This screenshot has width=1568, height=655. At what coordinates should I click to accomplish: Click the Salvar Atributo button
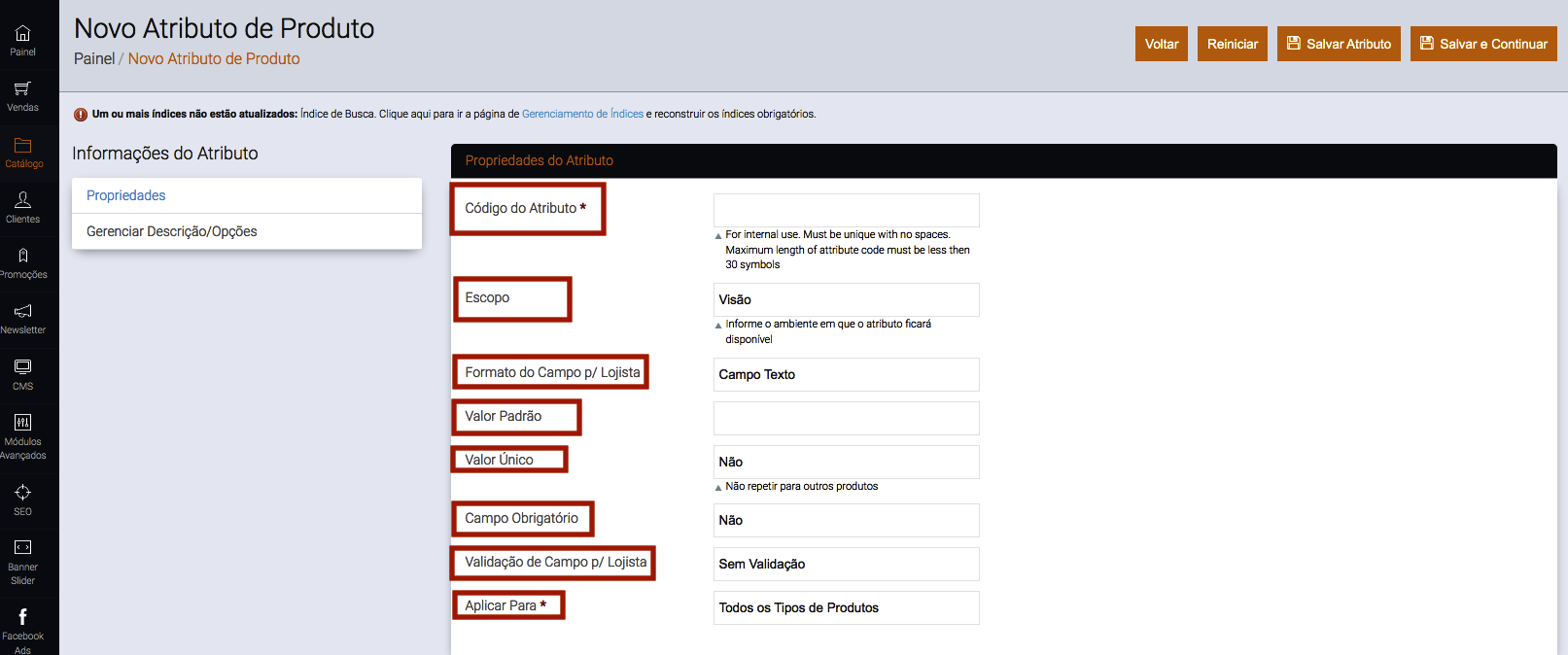coord(1339,44)
